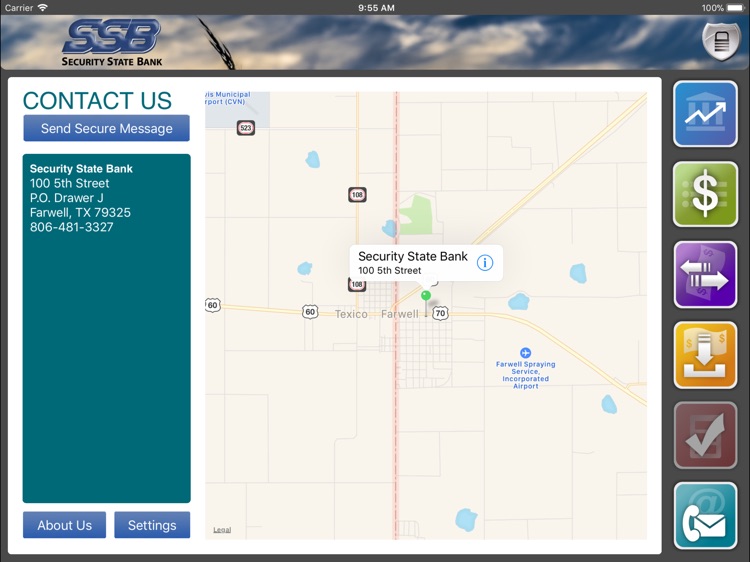
Task: Tap the route 70 shield near Farwell
Action: (440, 313)
